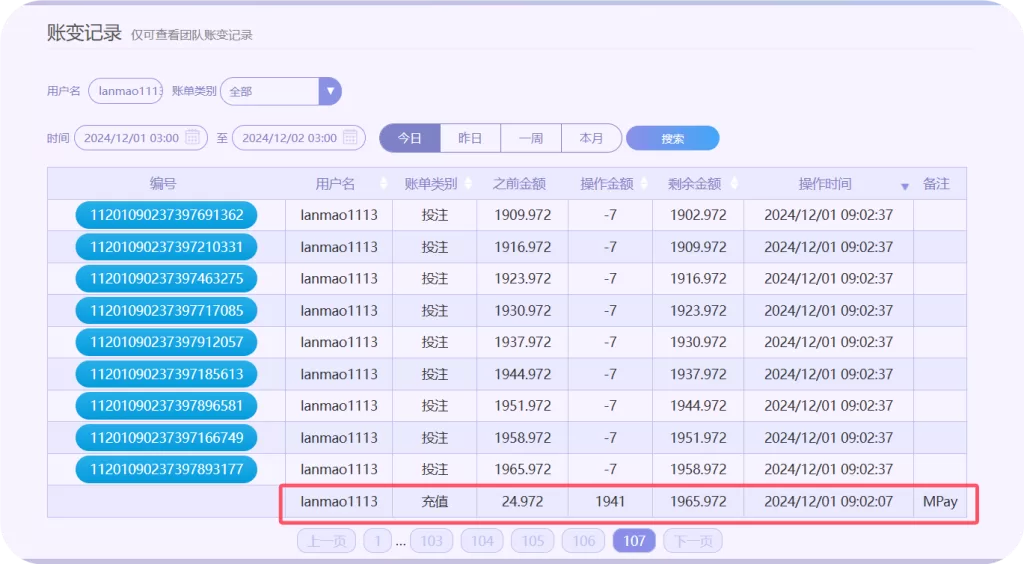Click the 1944.972 remaining amount cell
The image size is (1024, 564).
(x=698, y=405)
